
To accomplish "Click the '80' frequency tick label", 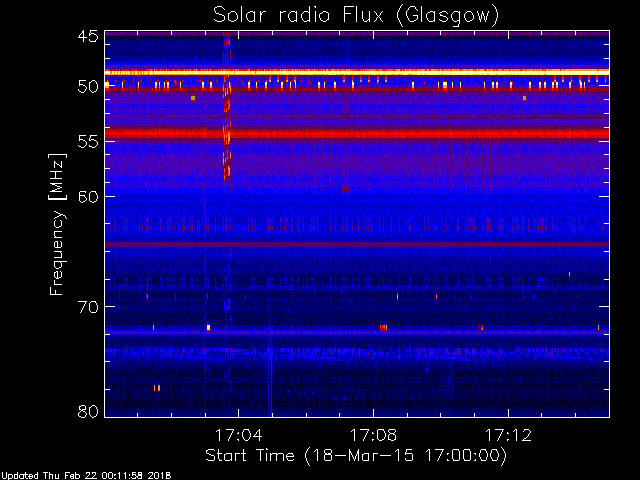I will coord(88,411).
